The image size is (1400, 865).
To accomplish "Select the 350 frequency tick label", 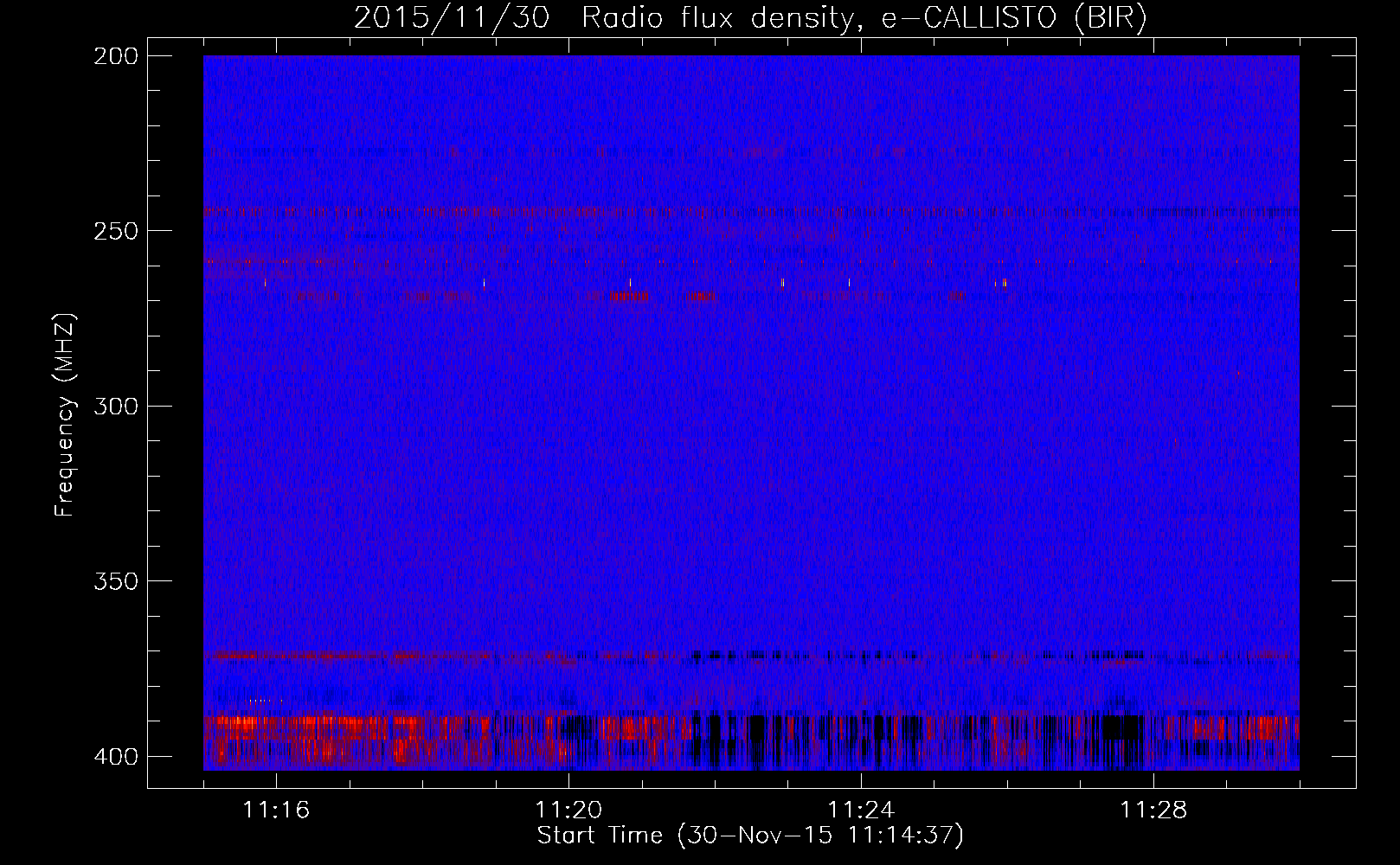I will (x=115, y=580).
